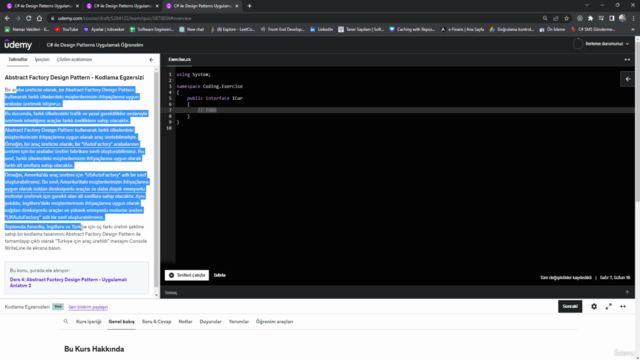Bookmark this page with the star icon
This screenshot has height=360, width=640.
pos(567,18)
